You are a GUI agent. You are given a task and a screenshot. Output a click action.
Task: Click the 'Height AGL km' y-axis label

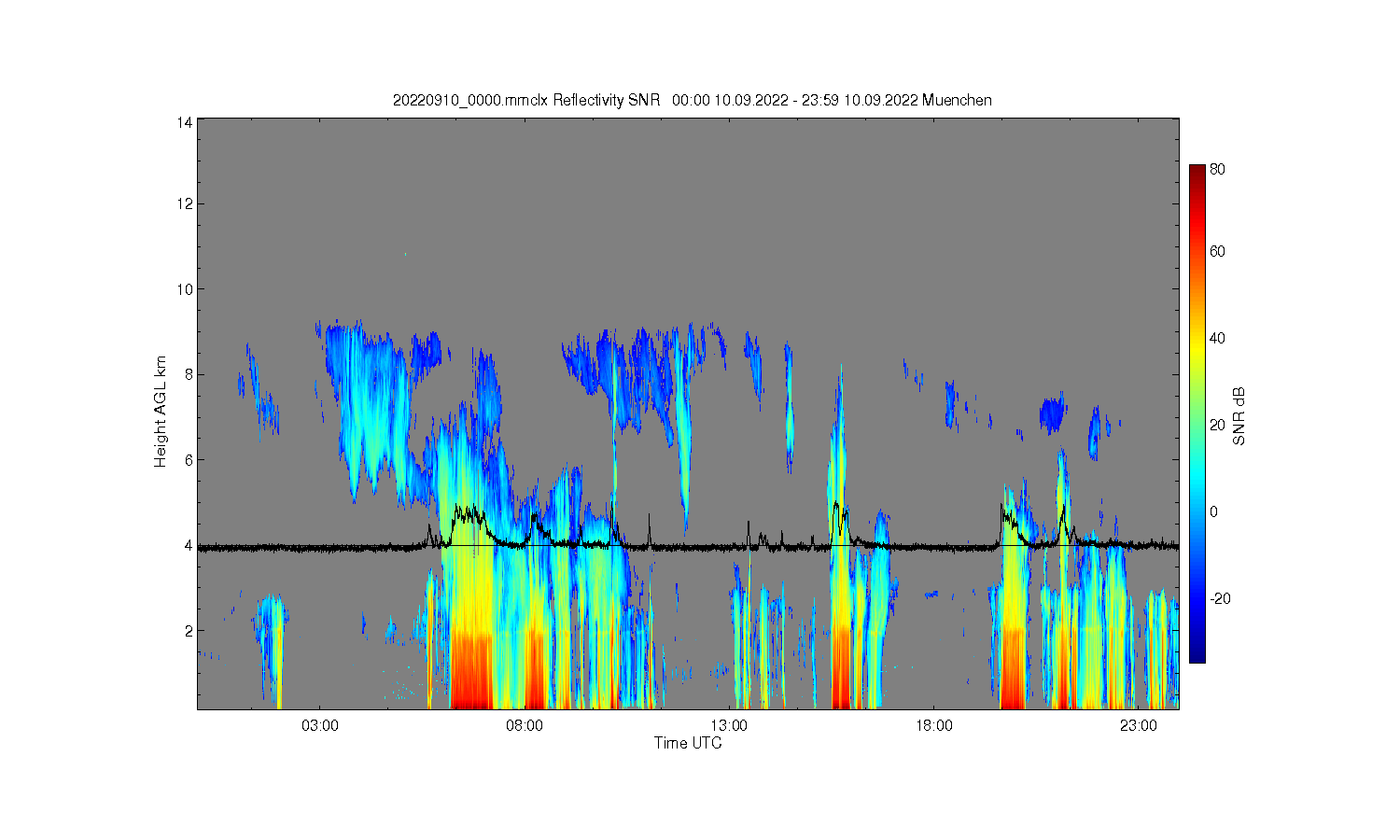point(161,412)
